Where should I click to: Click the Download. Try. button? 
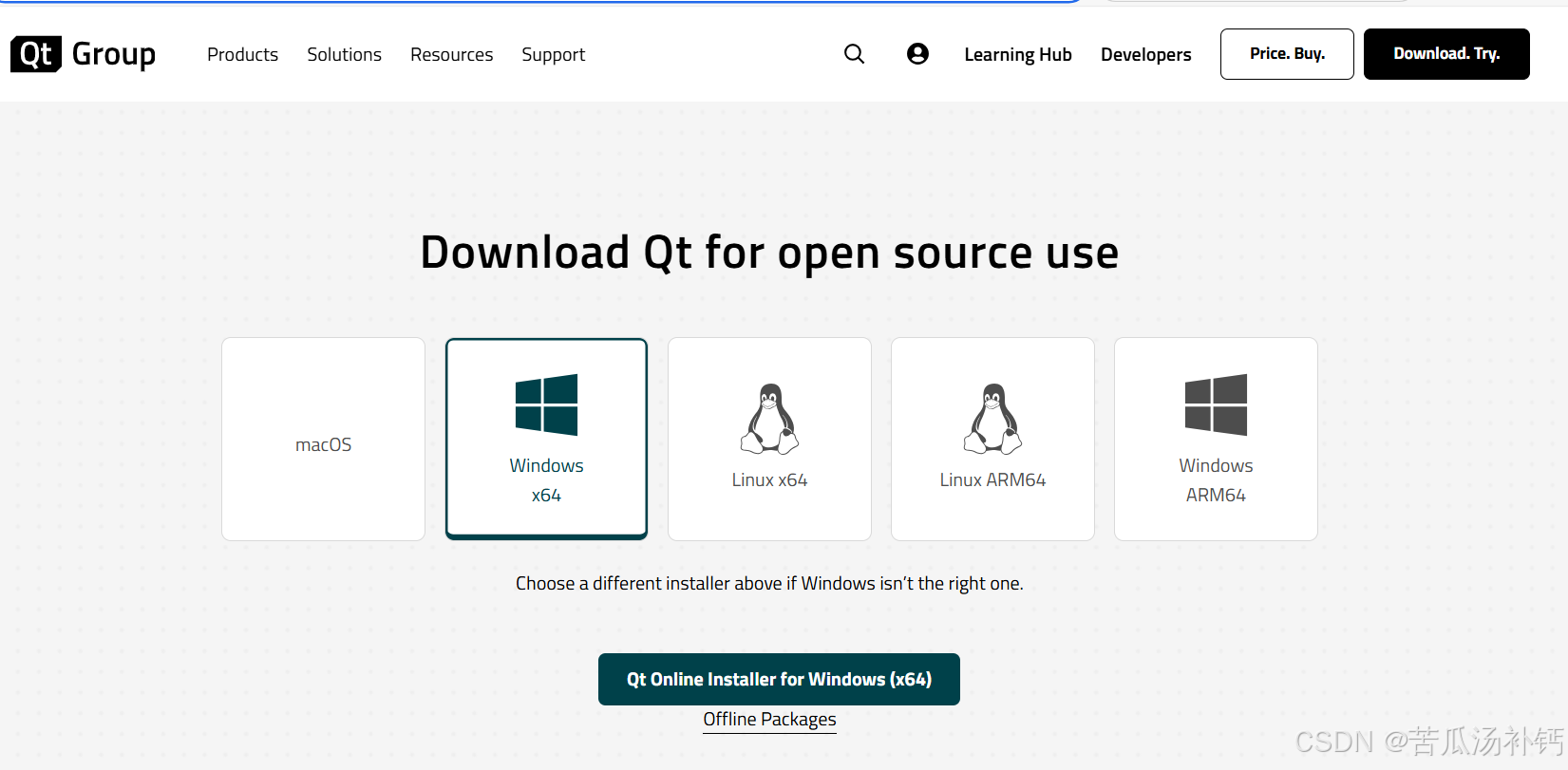click(1446, 54)
